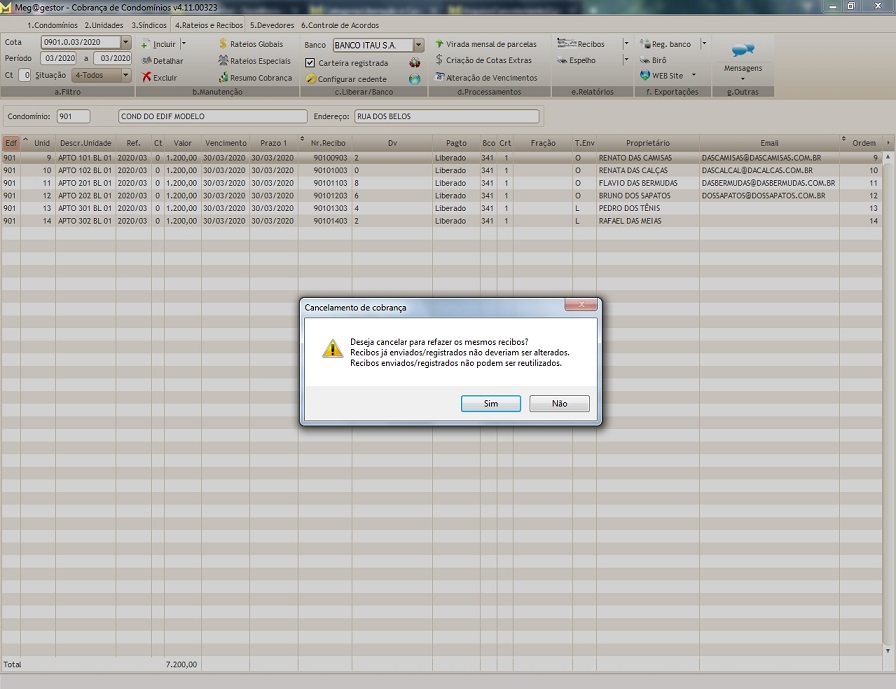Switch to the 5.Devedores tab
Viewport: 896px width, 689px height.
[x=272, y=24]
